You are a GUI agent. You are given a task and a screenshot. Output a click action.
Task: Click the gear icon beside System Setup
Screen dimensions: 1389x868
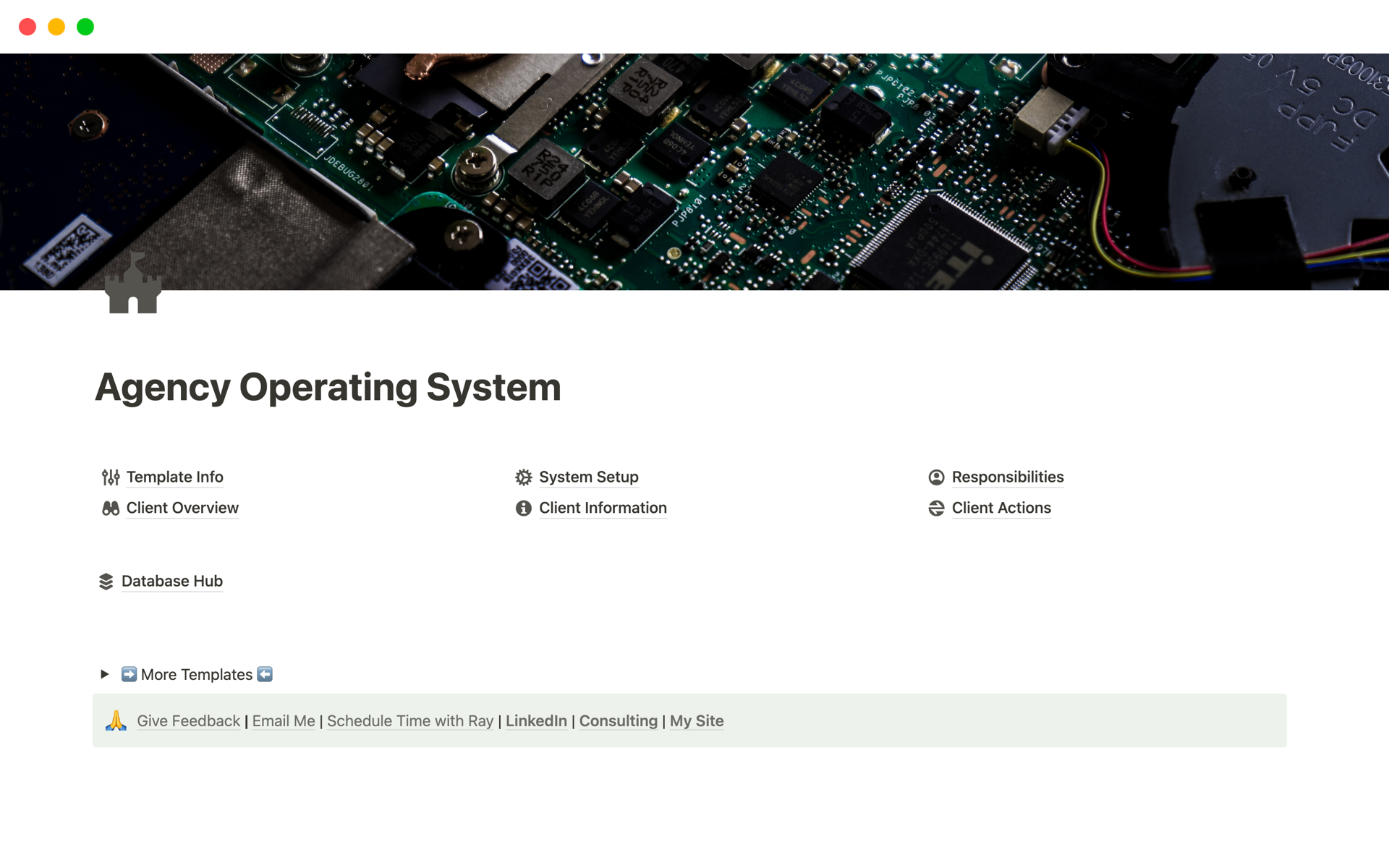pos(523,477)
